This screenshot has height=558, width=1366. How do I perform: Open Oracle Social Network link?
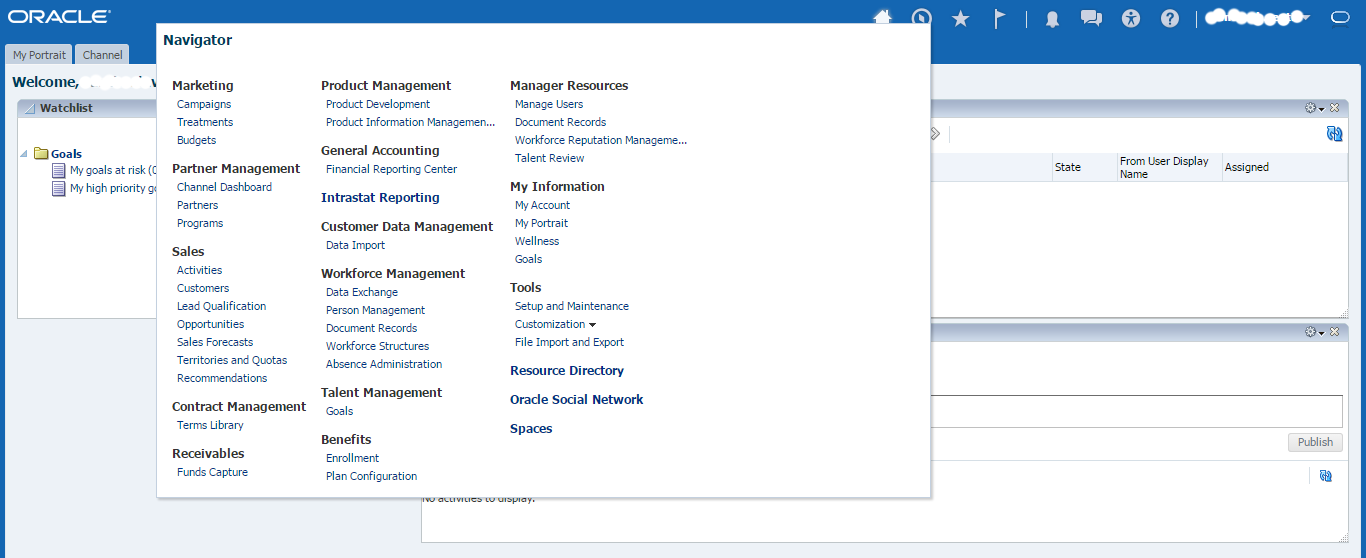coord(576,399)
